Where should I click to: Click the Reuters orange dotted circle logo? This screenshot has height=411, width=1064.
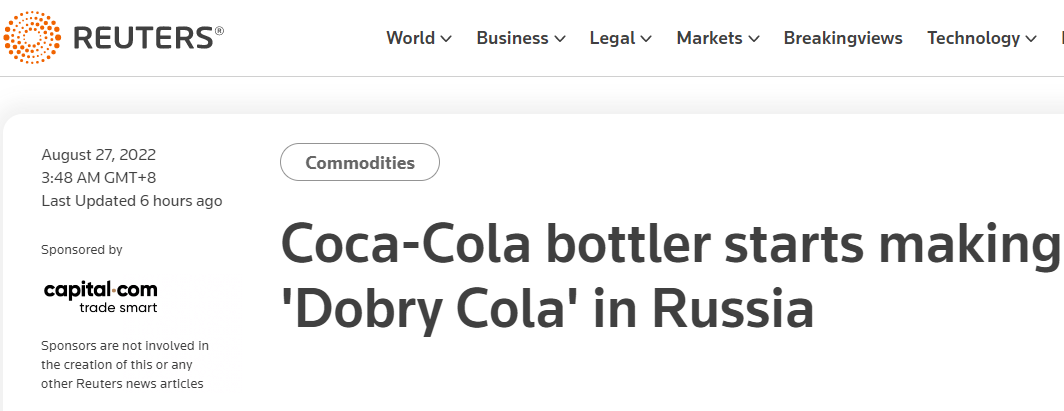click(x=32, y=38)
